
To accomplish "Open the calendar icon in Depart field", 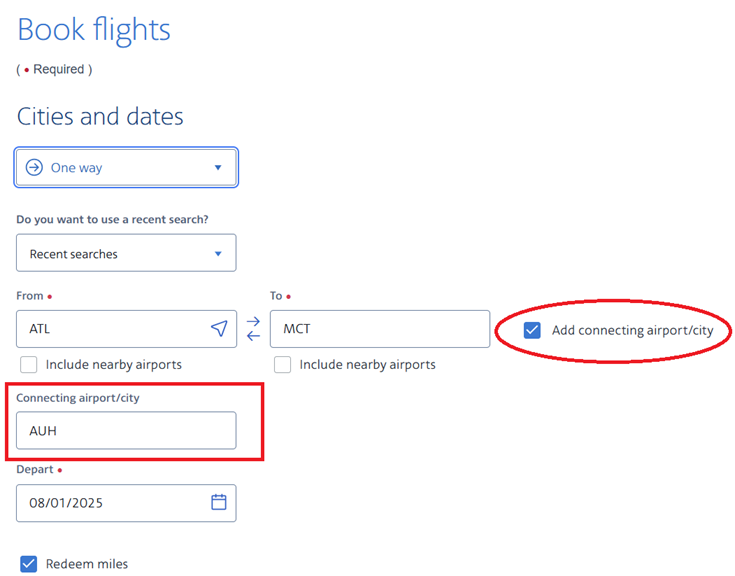I will 218,502.
